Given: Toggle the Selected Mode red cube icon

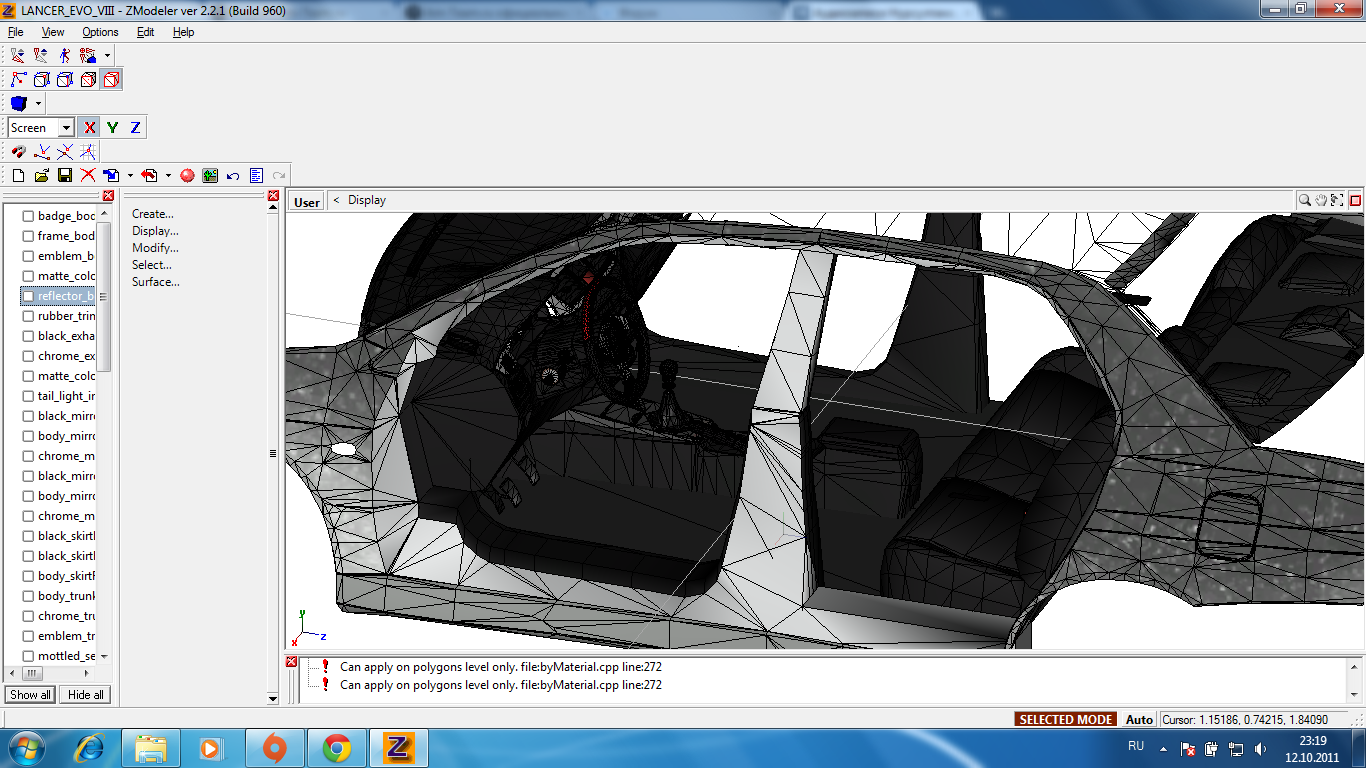Looking at the screenshot, I should (x=111, y=80).
